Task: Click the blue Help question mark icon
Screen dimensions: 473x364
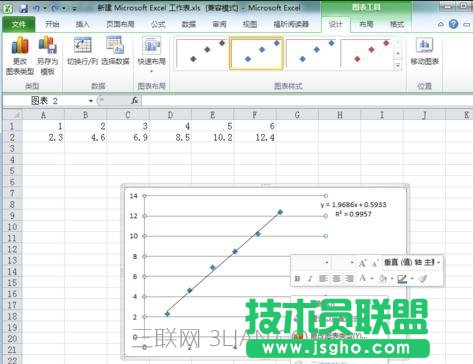Action: (x=453, y=24)
